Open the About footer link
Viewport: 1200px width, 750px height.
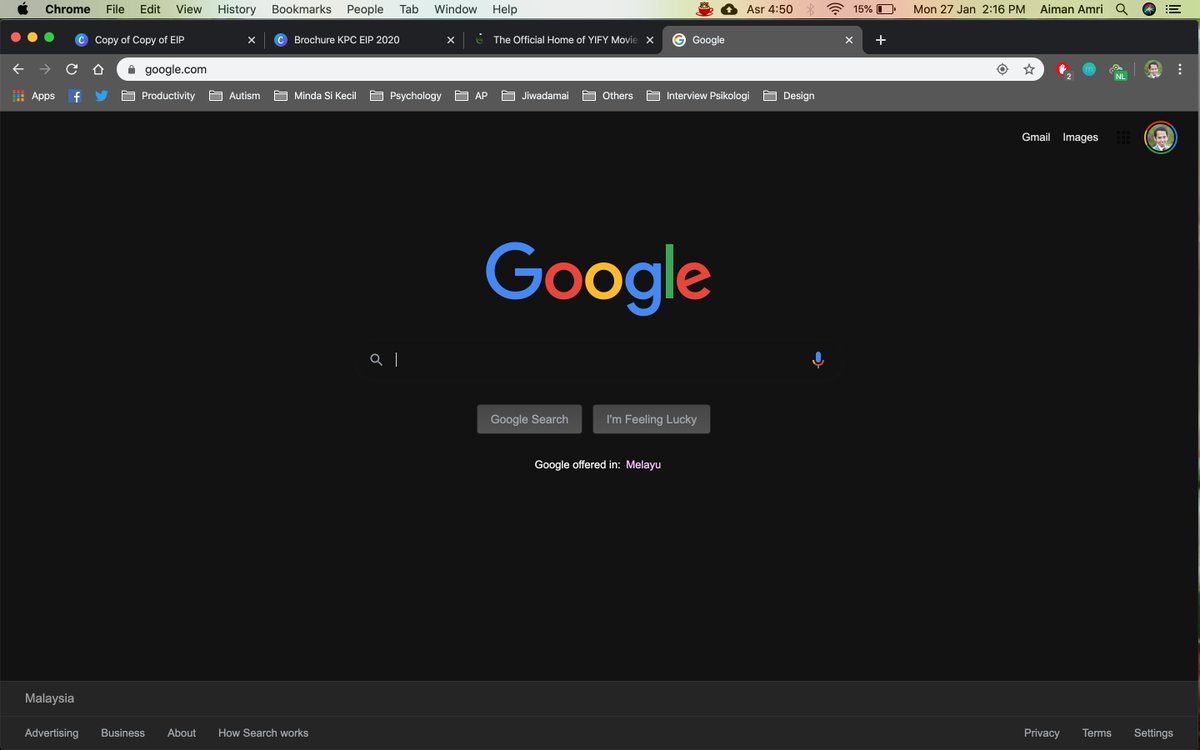point(181,733)
